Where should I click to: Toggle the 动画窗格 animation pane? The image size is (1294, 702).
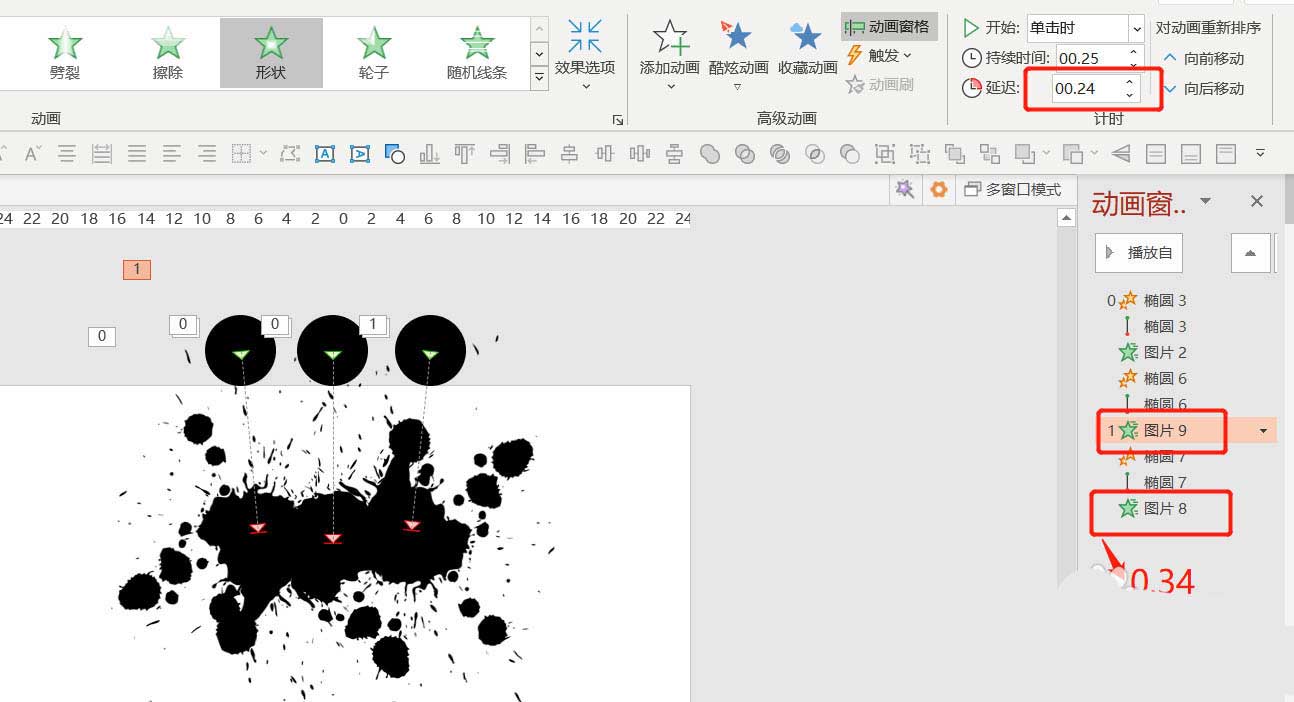888,27
